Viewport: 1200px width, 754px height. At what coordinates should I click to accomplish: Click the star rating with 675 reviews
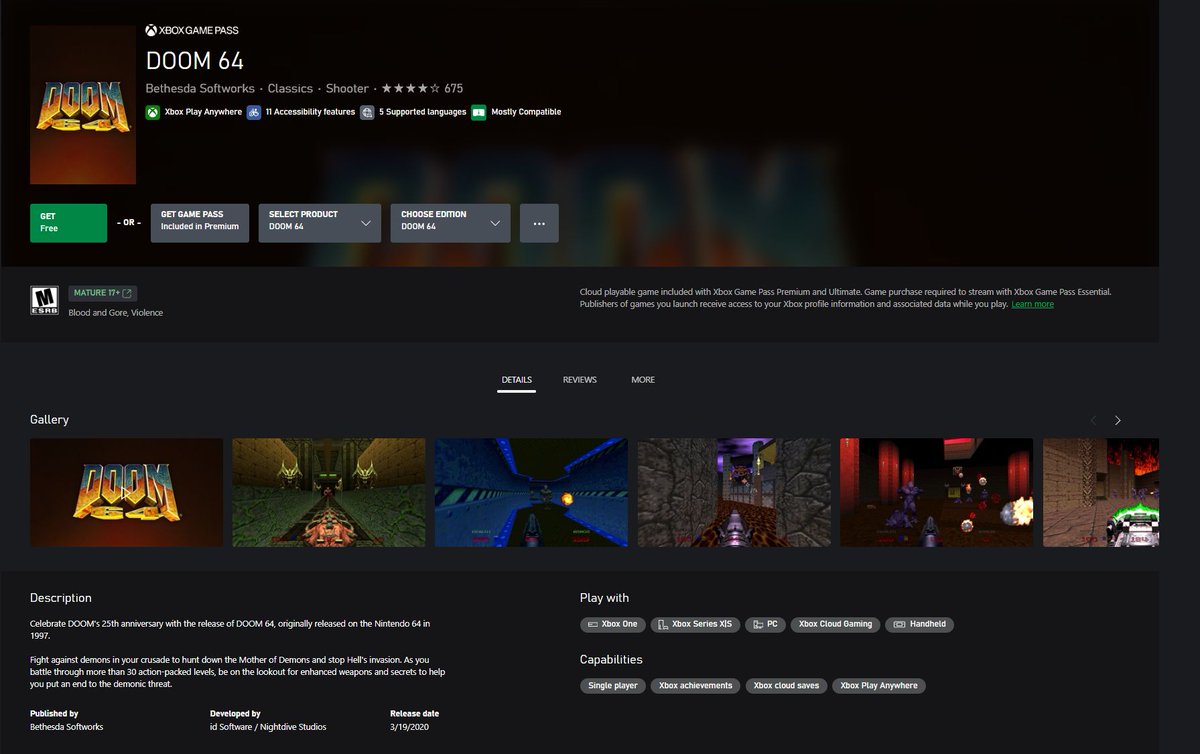422,88
